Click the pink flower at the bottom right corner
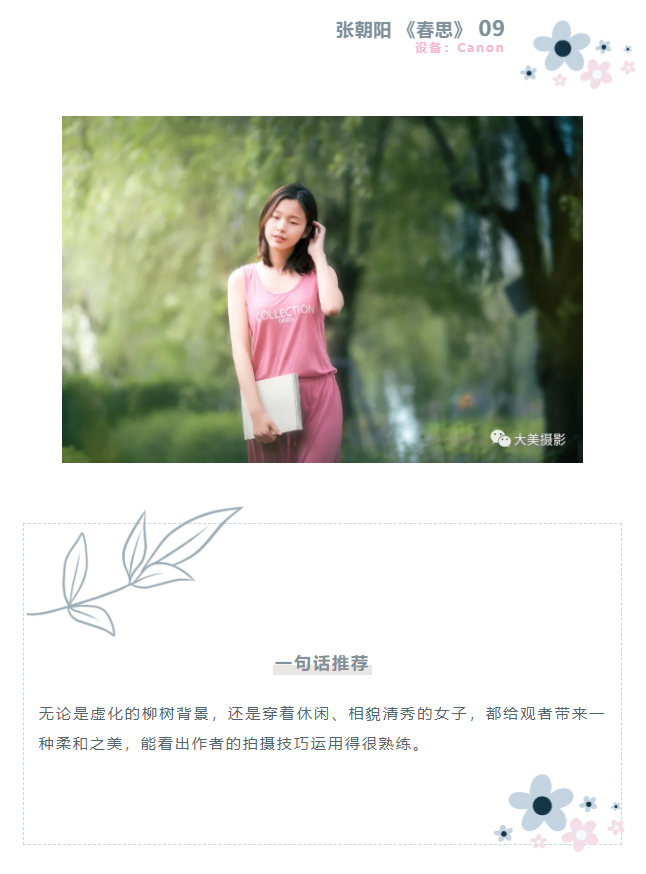The height and width of the screenshot is (874, 646). pos(580,834)
